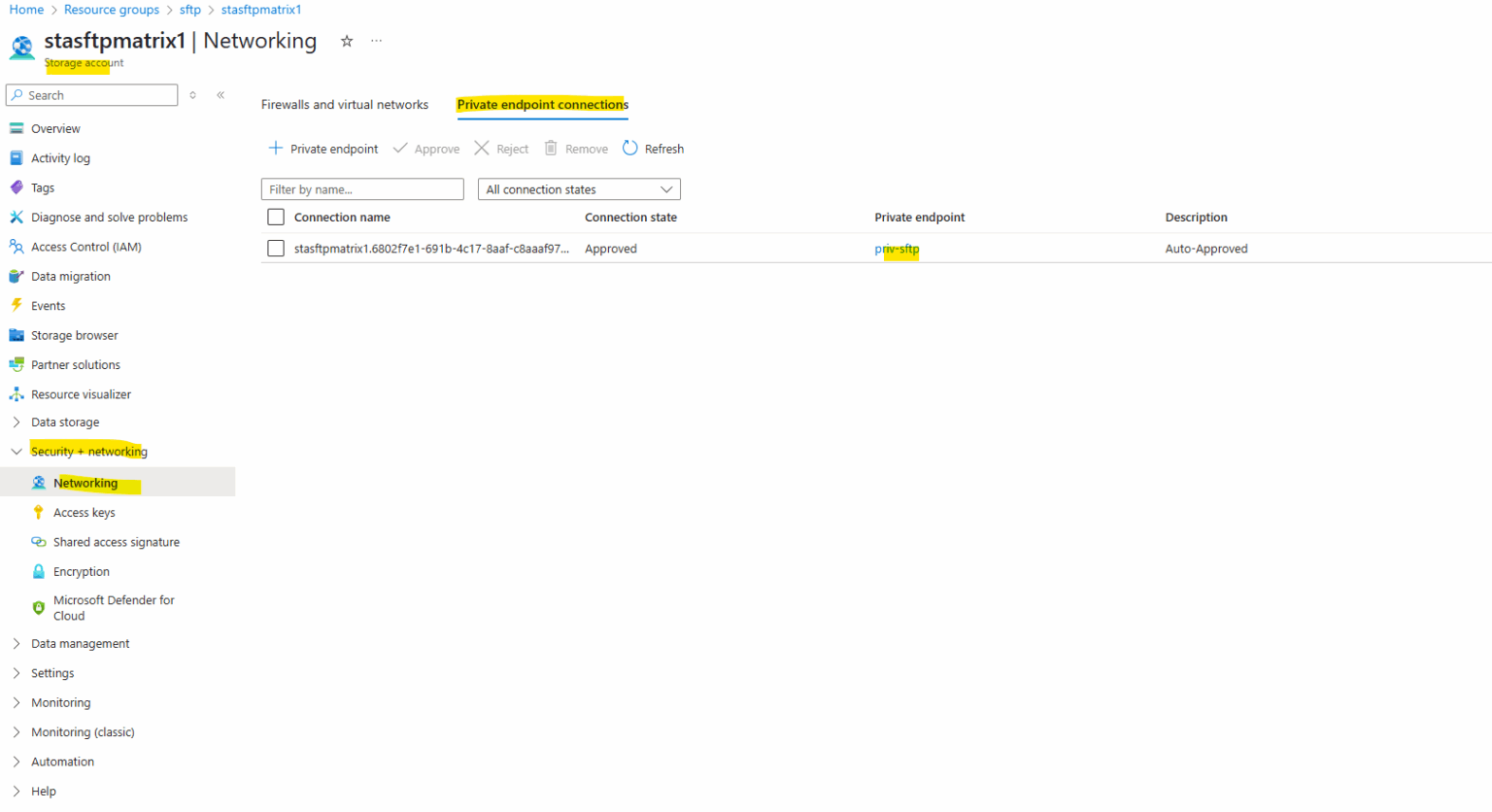Open the Resource visualizer
This screenshot has width=1492, height=812.
[x=82, y=393]
